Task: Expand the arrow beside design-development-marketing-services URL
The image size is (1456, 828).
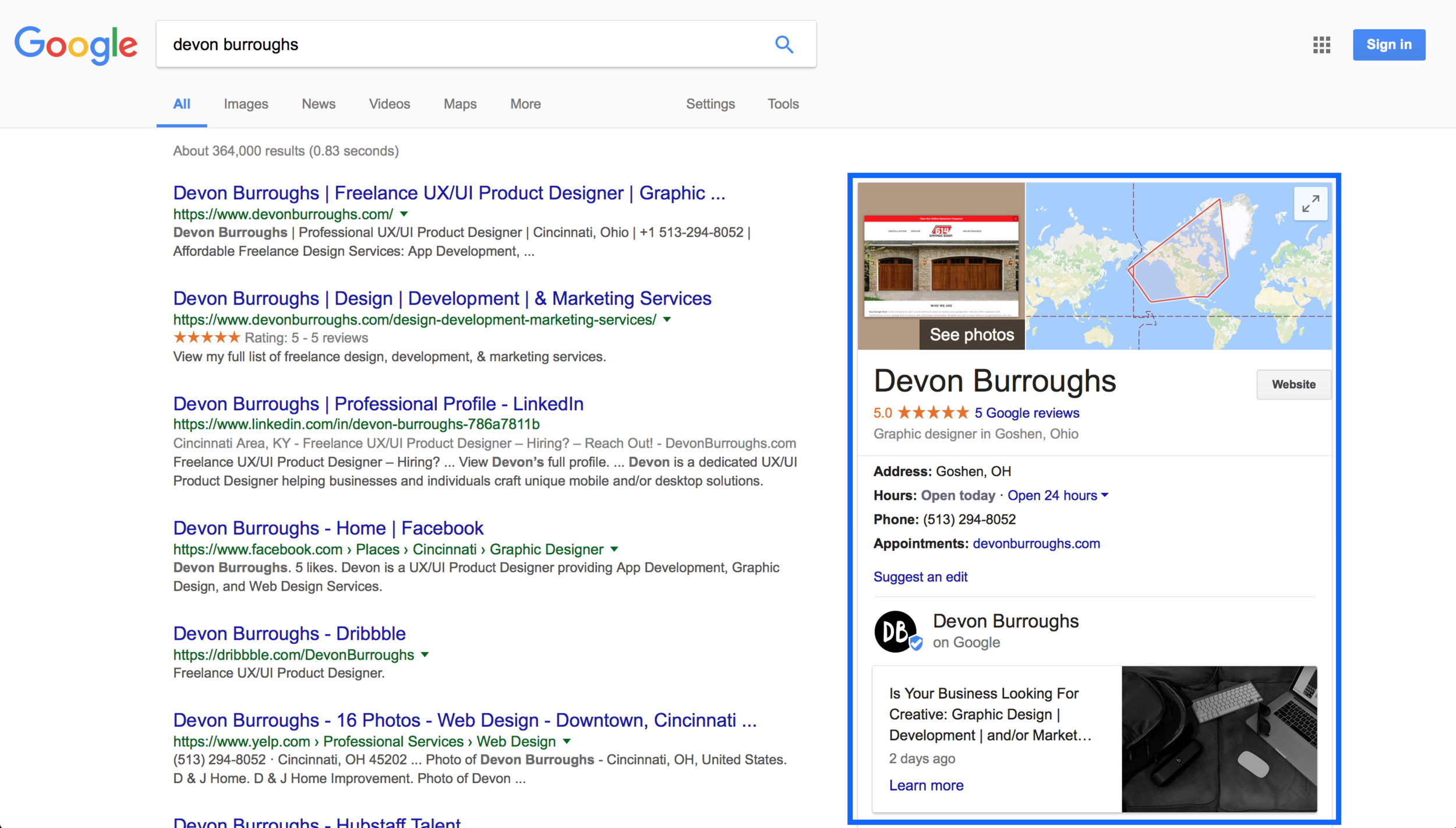Action: coord(667,319)
